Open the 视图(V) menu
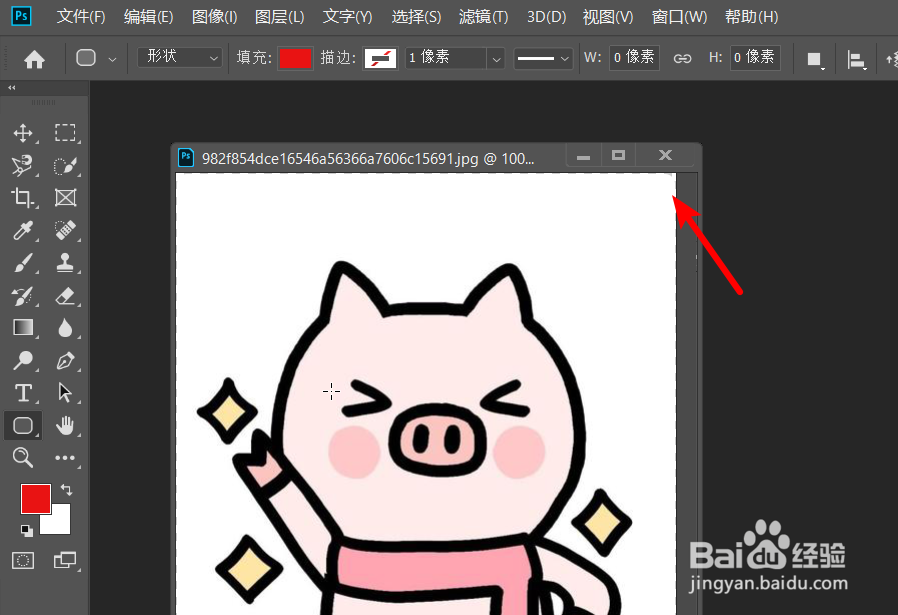The width and height of the screenshot is (898, 615). (608, 17)
